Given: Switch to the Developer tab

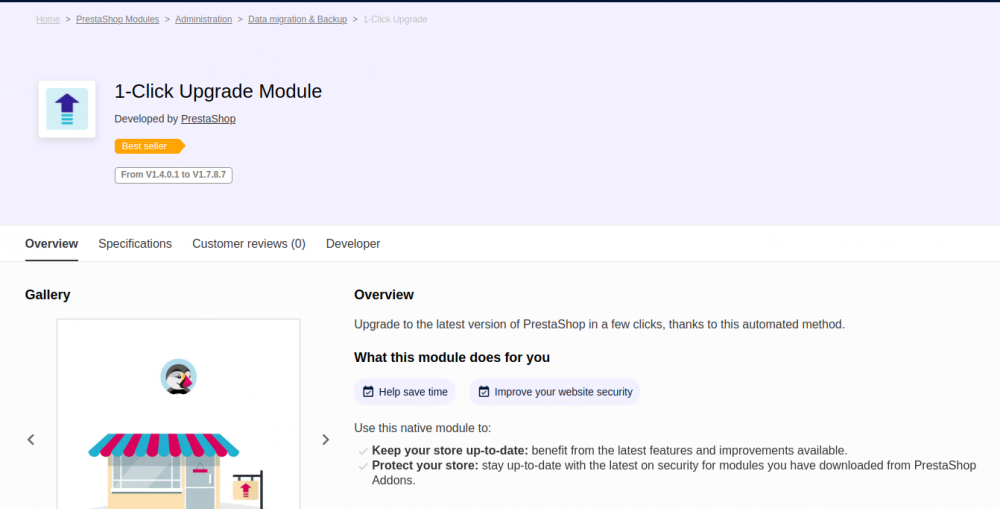Looking at the screenshot, I should coord(353,244).
